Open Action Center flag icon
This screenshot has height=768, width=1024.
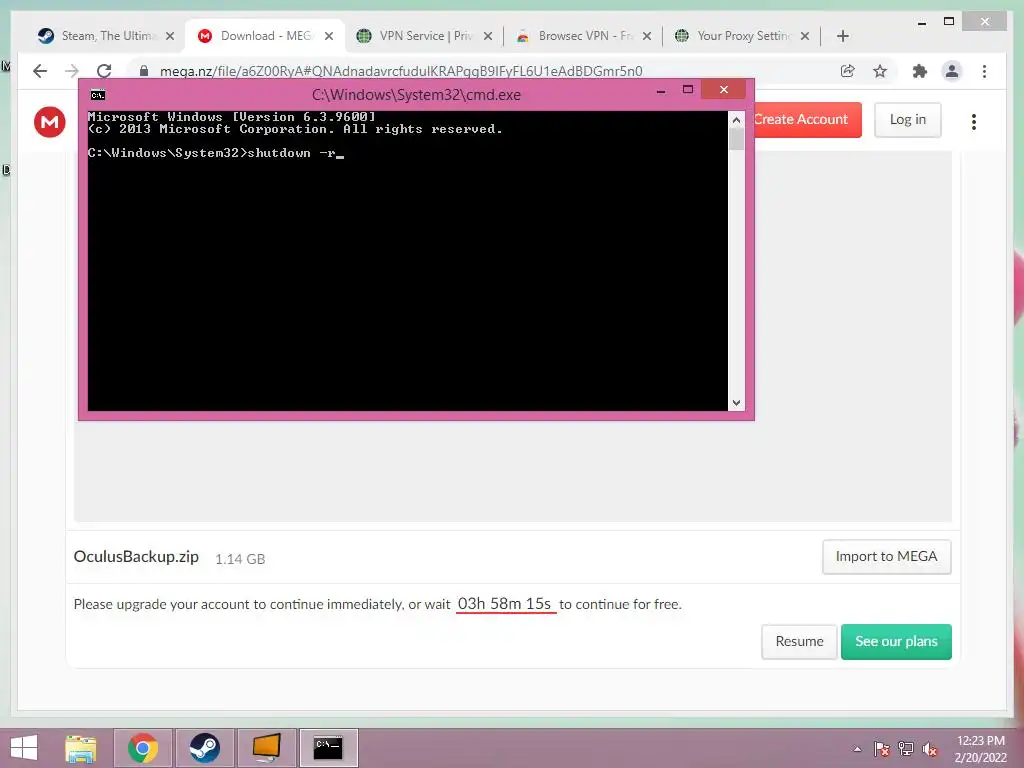click(x=882, y=749)
